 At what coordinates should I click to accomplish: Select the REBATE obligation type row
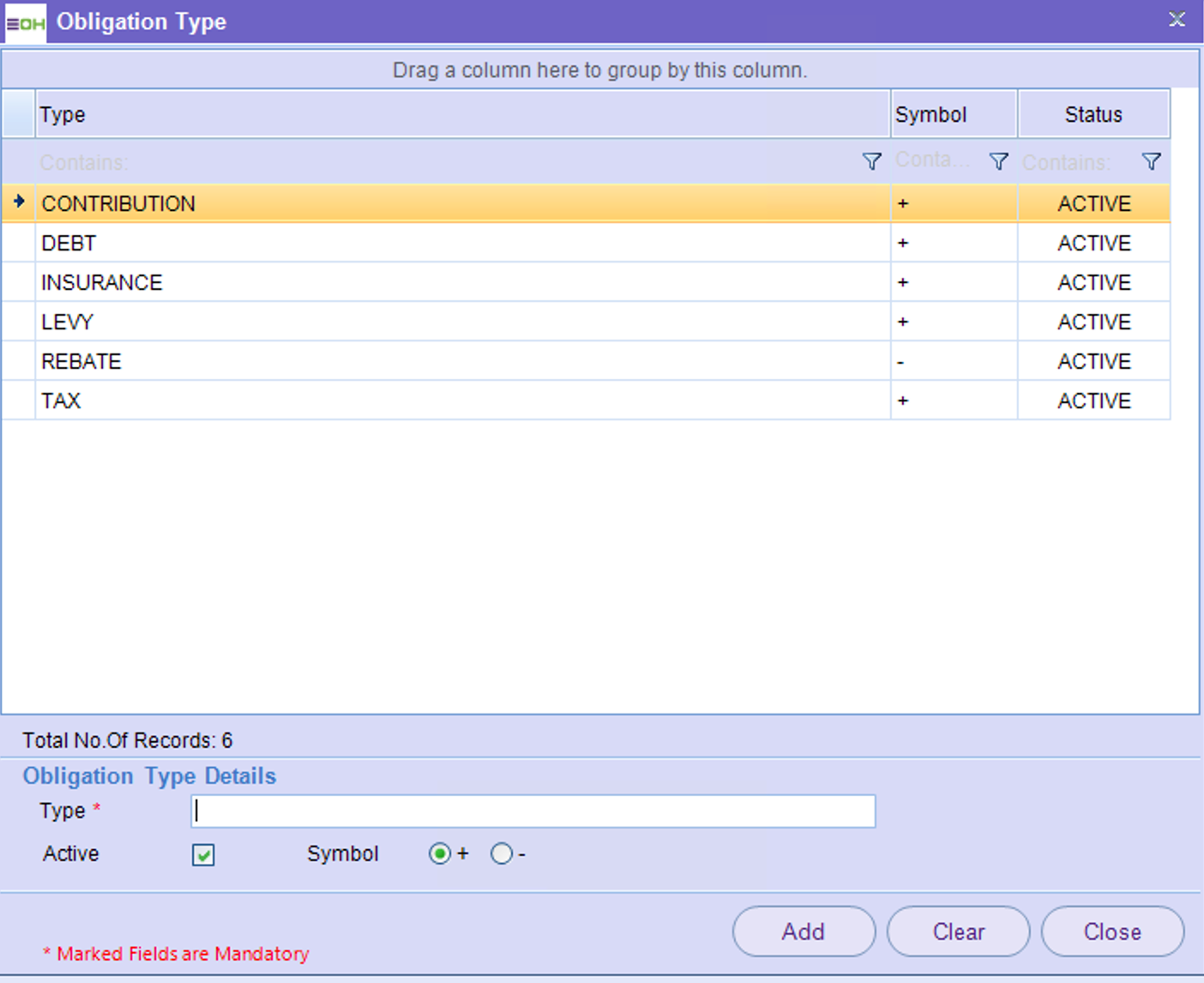coord(461,361)
